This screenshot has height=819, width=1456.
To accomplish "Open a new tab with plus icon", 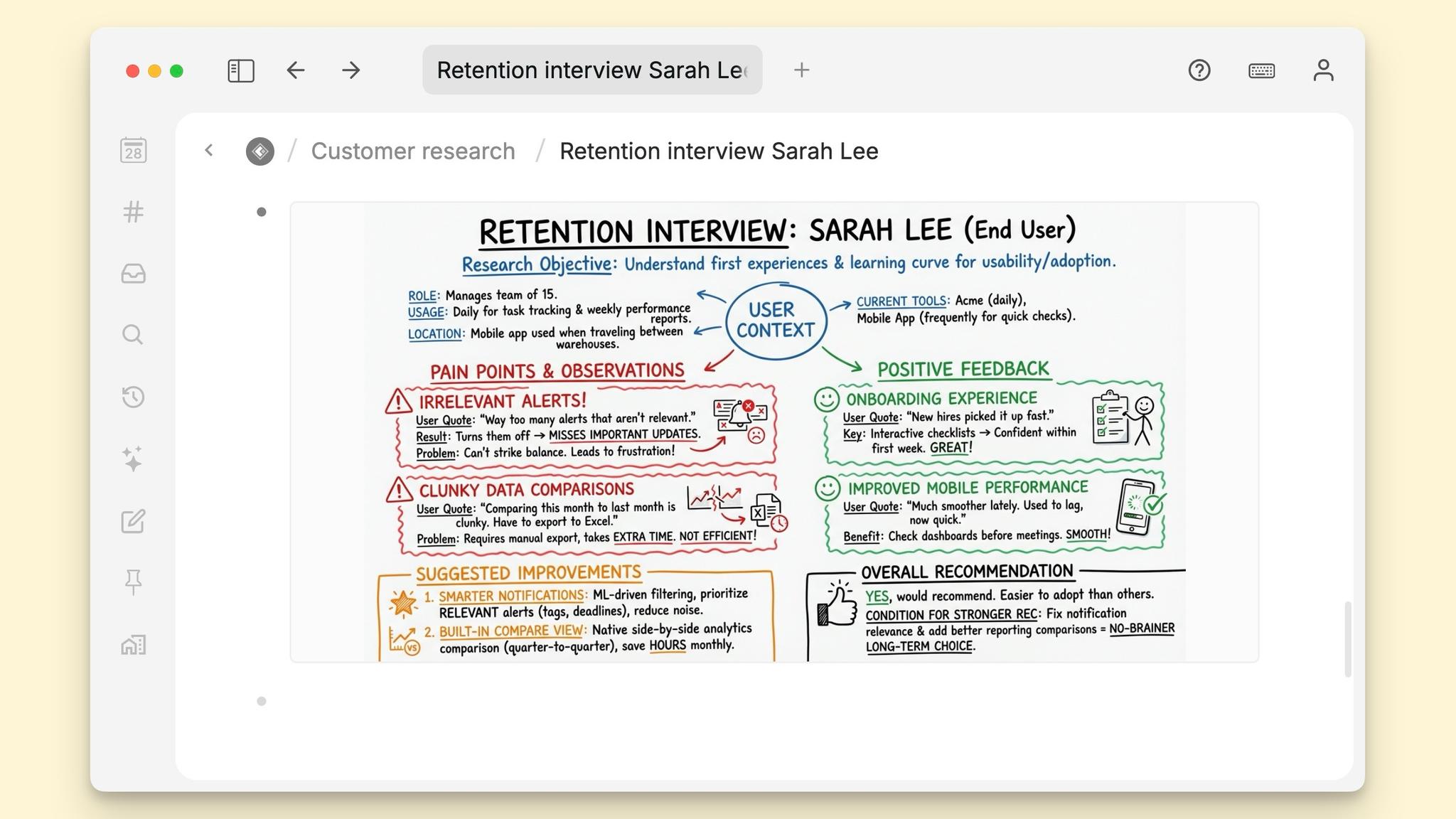I will [x=801, y=70].
